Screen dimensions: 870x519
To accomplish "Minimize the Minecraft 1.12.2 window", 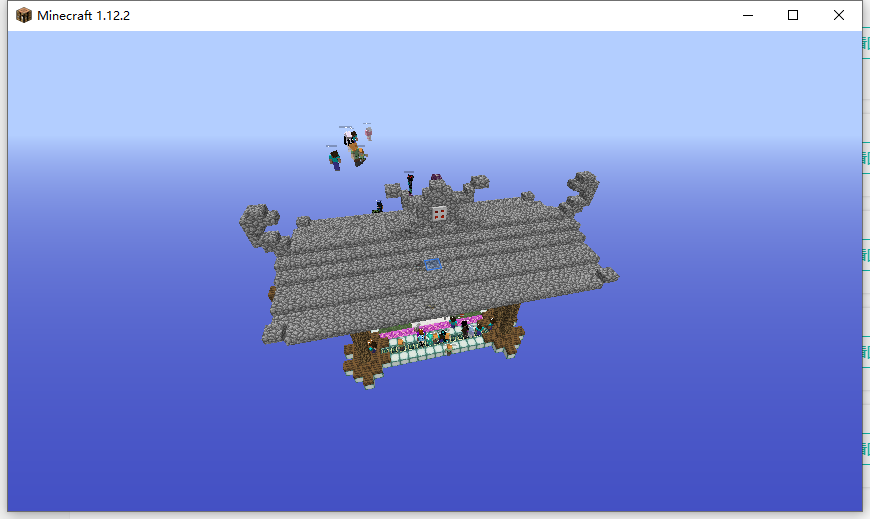I will 748,16.
